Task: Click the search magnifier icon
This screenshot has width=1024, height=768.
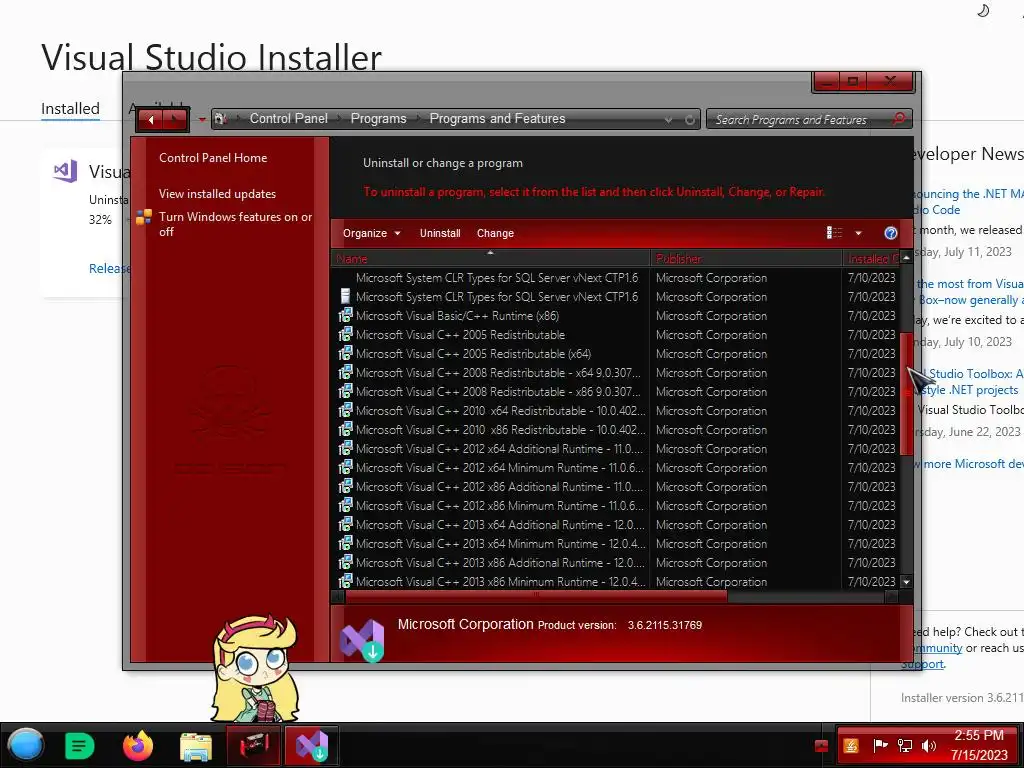Action: 899,119
